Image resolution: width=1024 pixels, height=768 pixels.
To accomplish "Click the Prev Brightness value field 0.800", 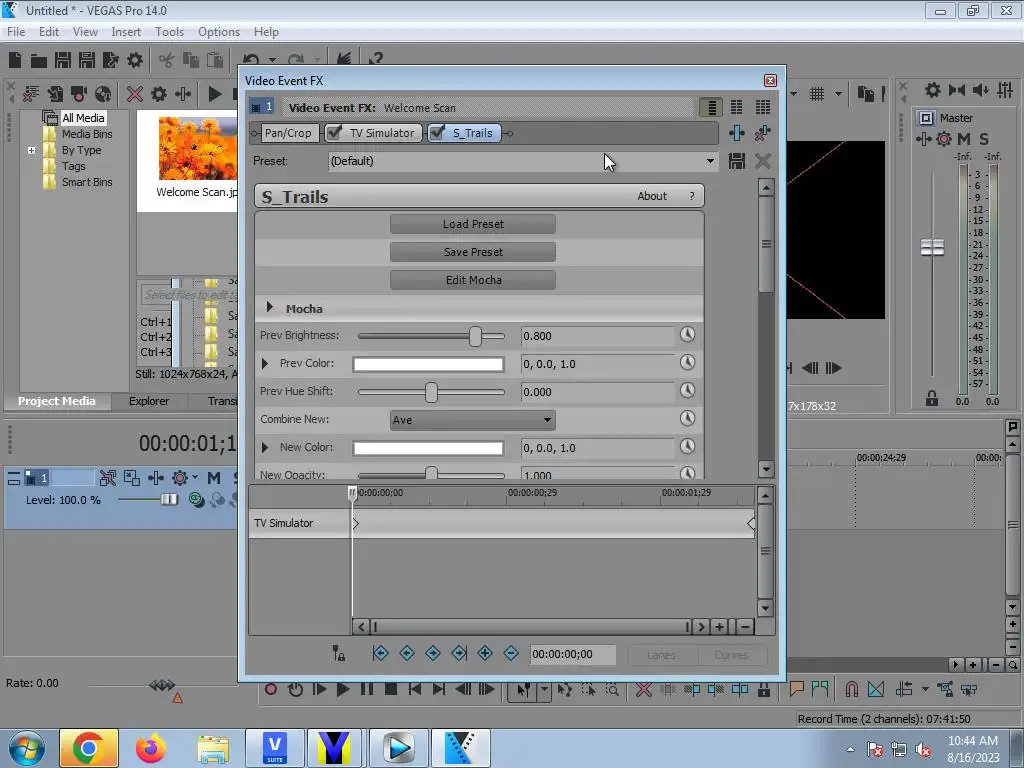I will 598,336.
